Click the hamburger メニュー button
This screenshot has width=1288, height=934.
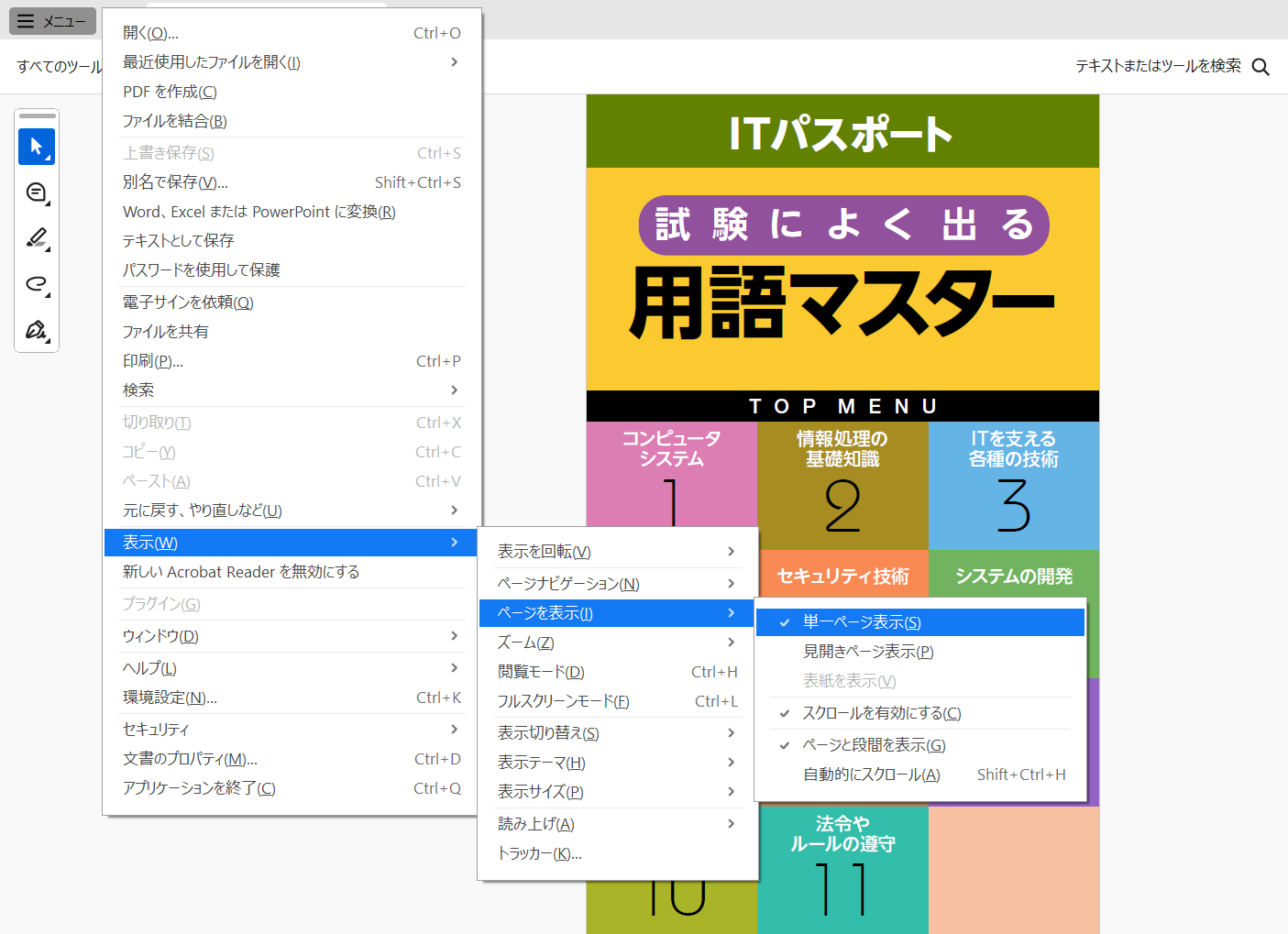coord(52,21)
